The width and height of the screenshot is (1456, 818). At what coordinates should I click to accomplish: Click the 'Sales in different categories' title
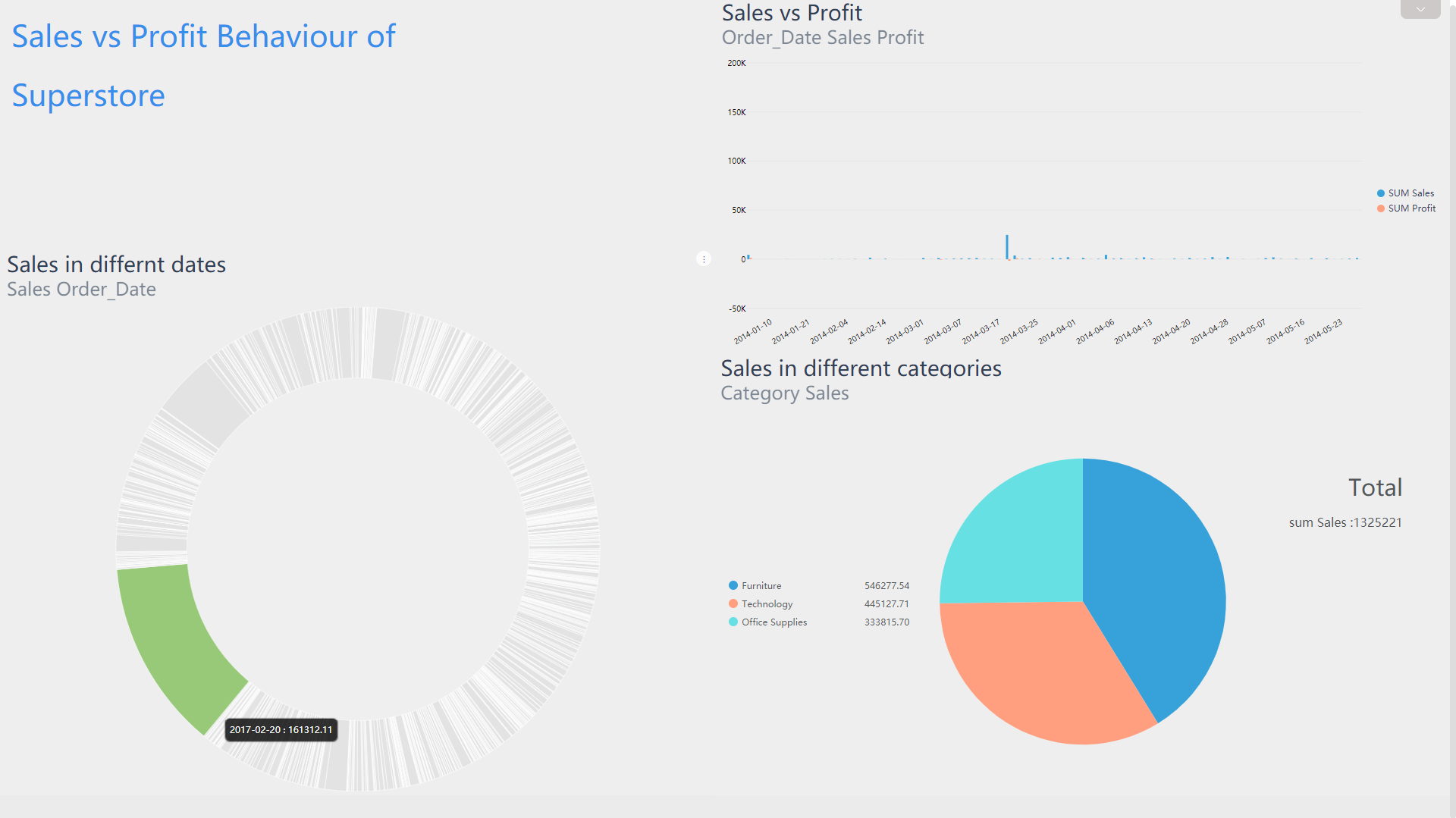point(861,368)
